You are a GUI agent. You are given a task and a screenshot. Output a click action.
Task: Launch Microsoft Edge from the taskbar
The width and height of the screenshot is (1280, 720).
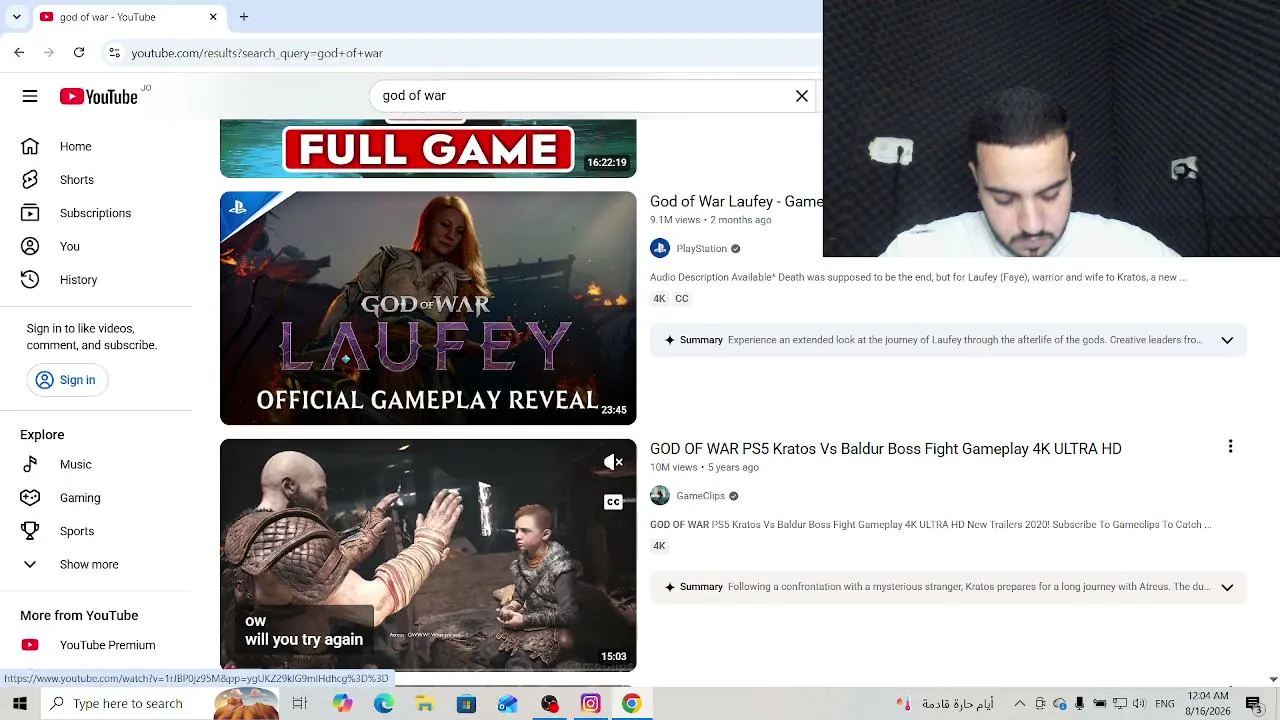pos(384,704)
